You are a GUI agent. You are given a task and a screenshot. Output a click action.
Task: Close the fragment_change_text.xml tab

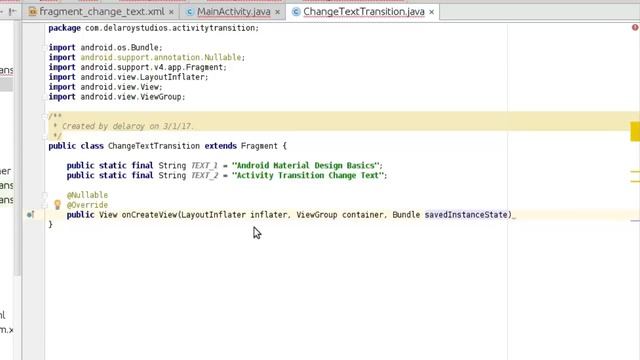pos(171,12)
